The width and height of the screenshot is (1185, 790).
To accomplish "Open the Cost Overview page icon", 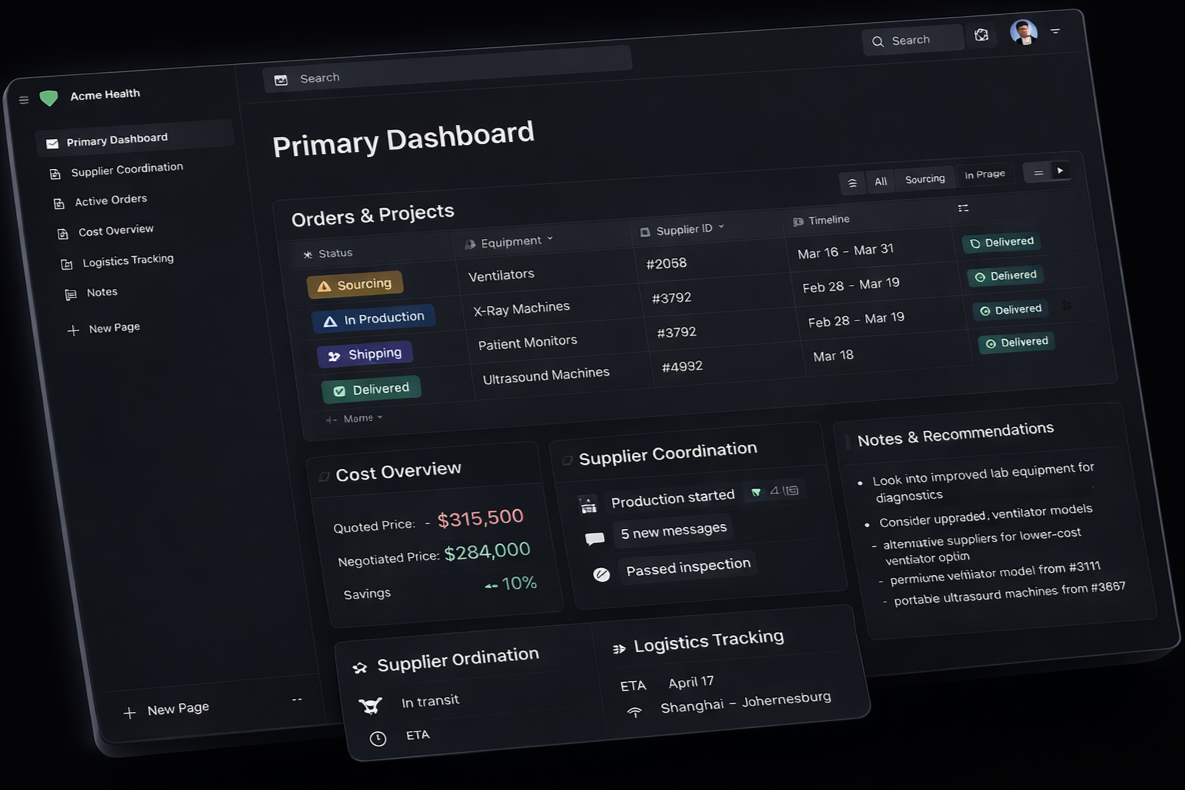I will point(62,231).
